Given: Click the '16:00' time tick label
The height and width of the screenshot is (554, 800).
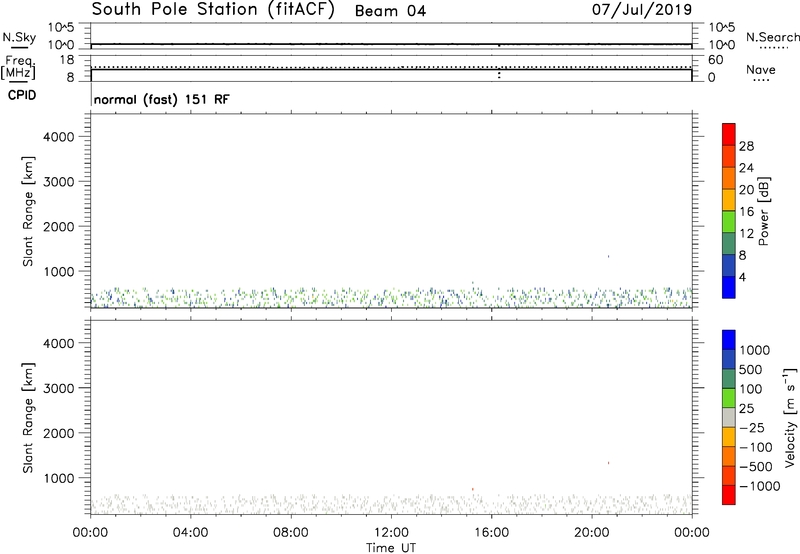Looking at the screenshot, I should tap(491, 533).
